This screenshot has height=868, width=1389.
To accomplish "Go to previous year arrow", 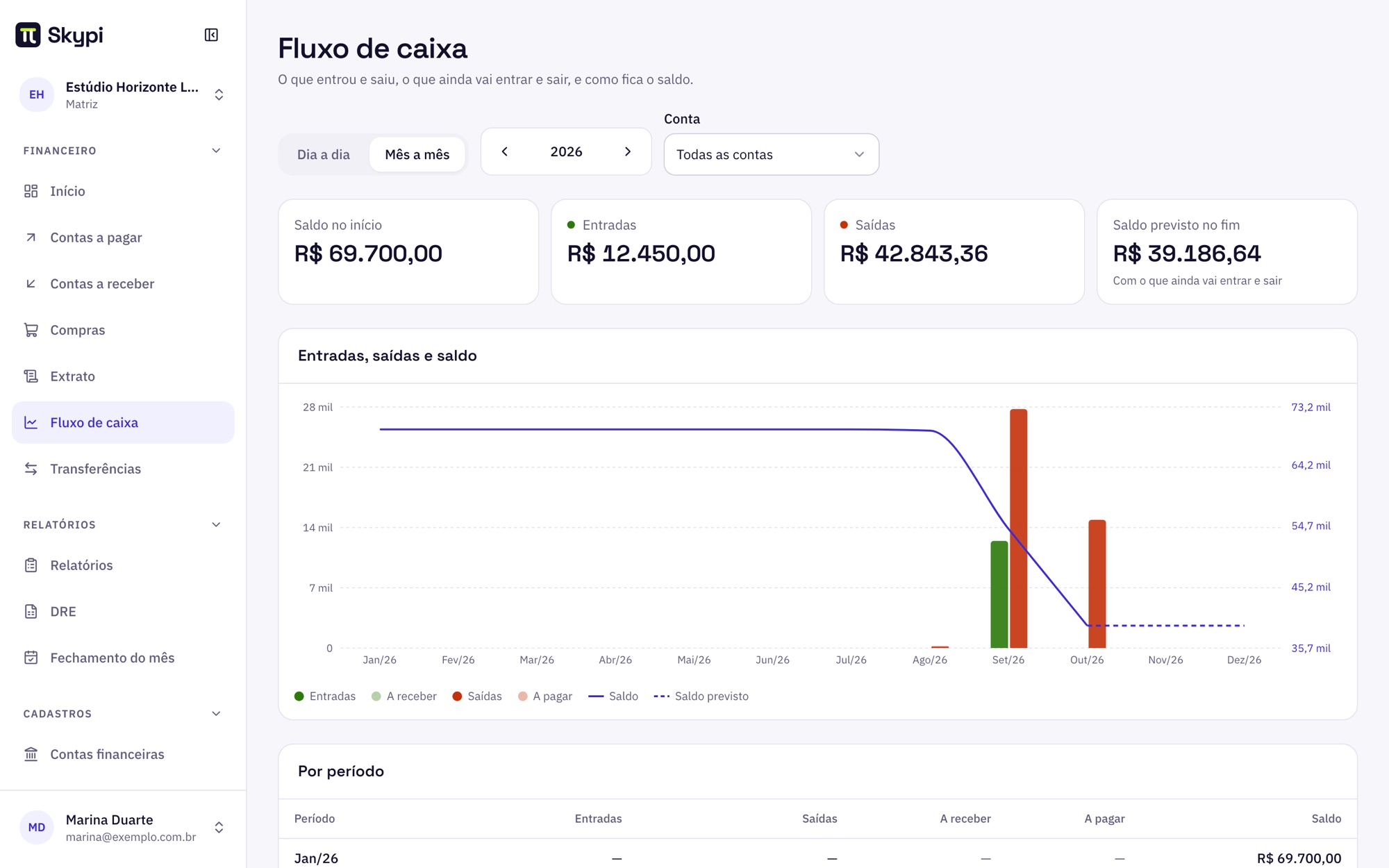I will point(505,151).
